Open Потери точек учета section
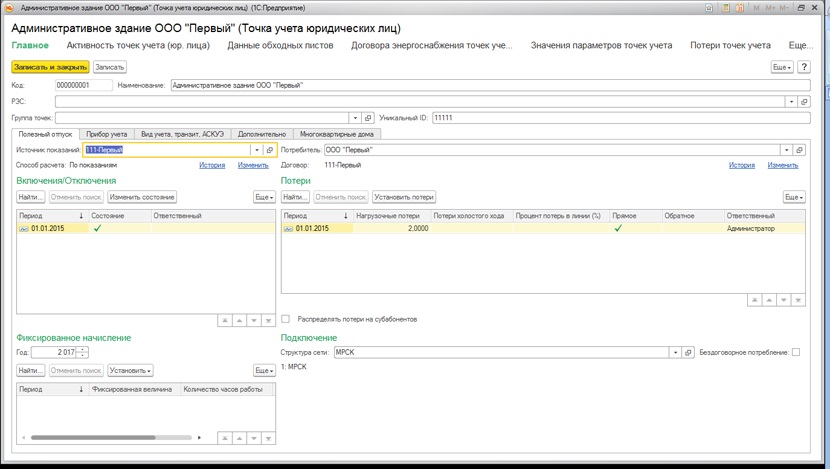This screenshot has width=830, height=469. 730,46
